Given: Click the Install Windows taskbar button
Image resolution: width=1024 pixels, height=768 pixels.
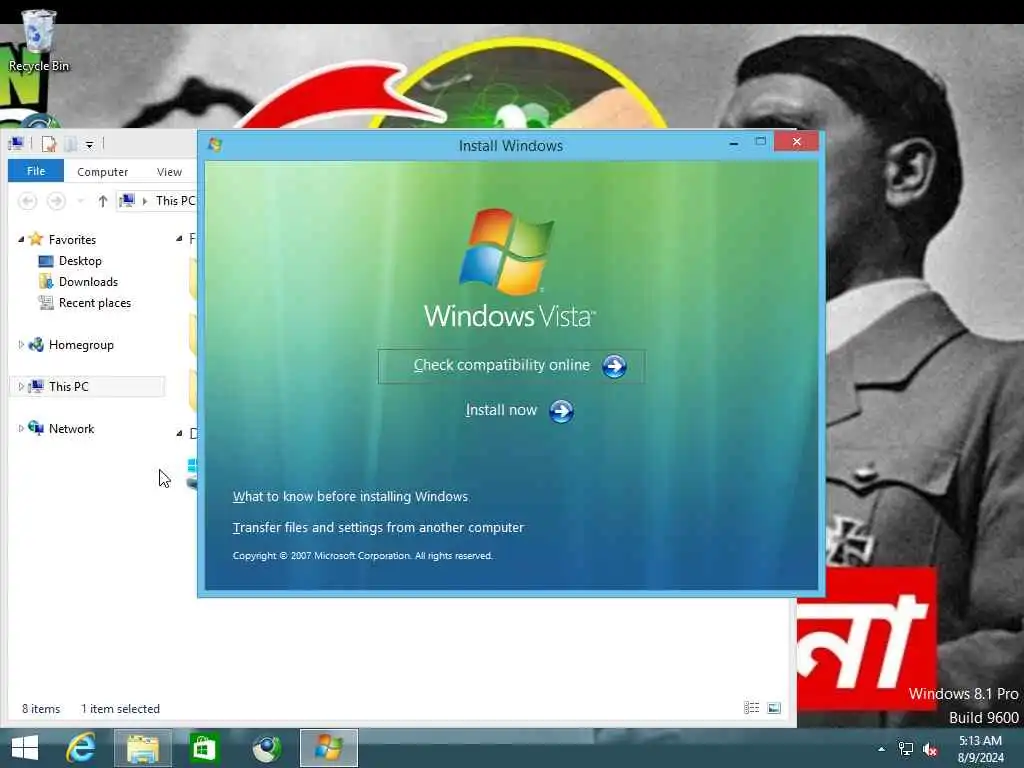Looking at the screenshot, I should point(328,748).
